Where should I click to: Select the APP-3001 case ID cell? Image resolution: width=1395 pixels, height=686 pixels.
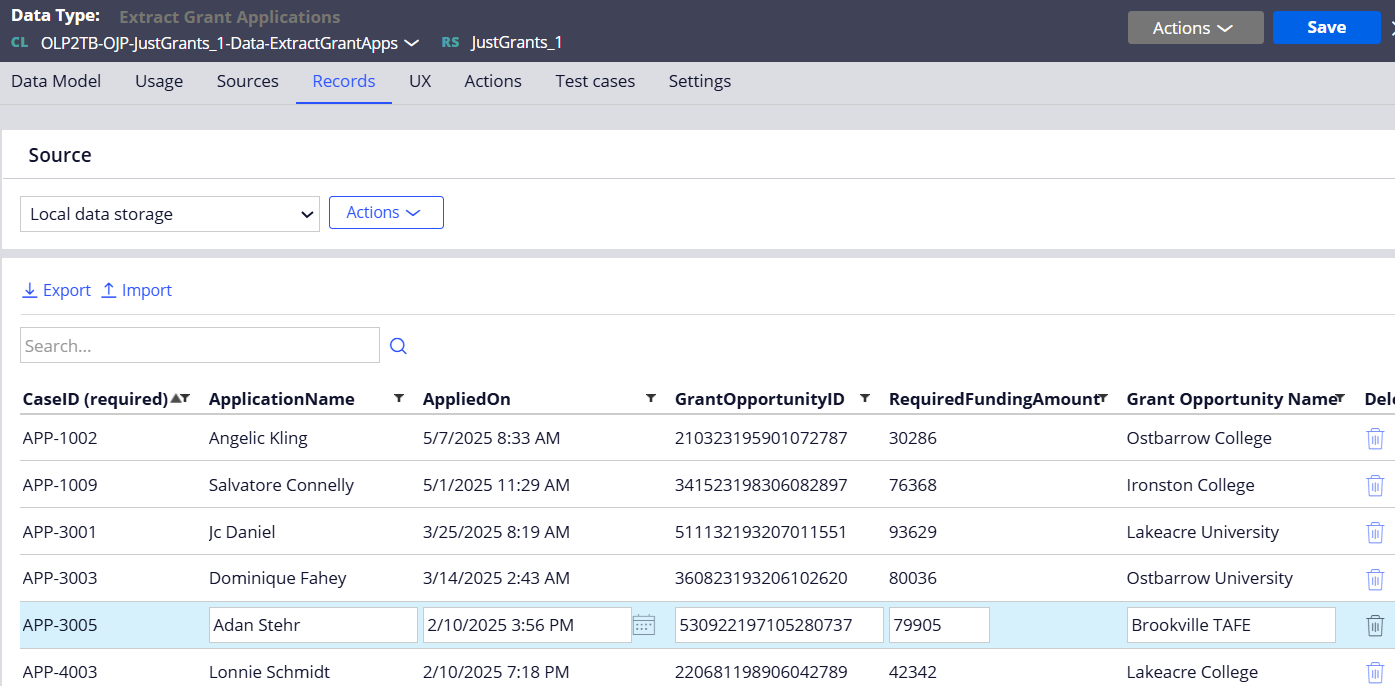[60, 532]
